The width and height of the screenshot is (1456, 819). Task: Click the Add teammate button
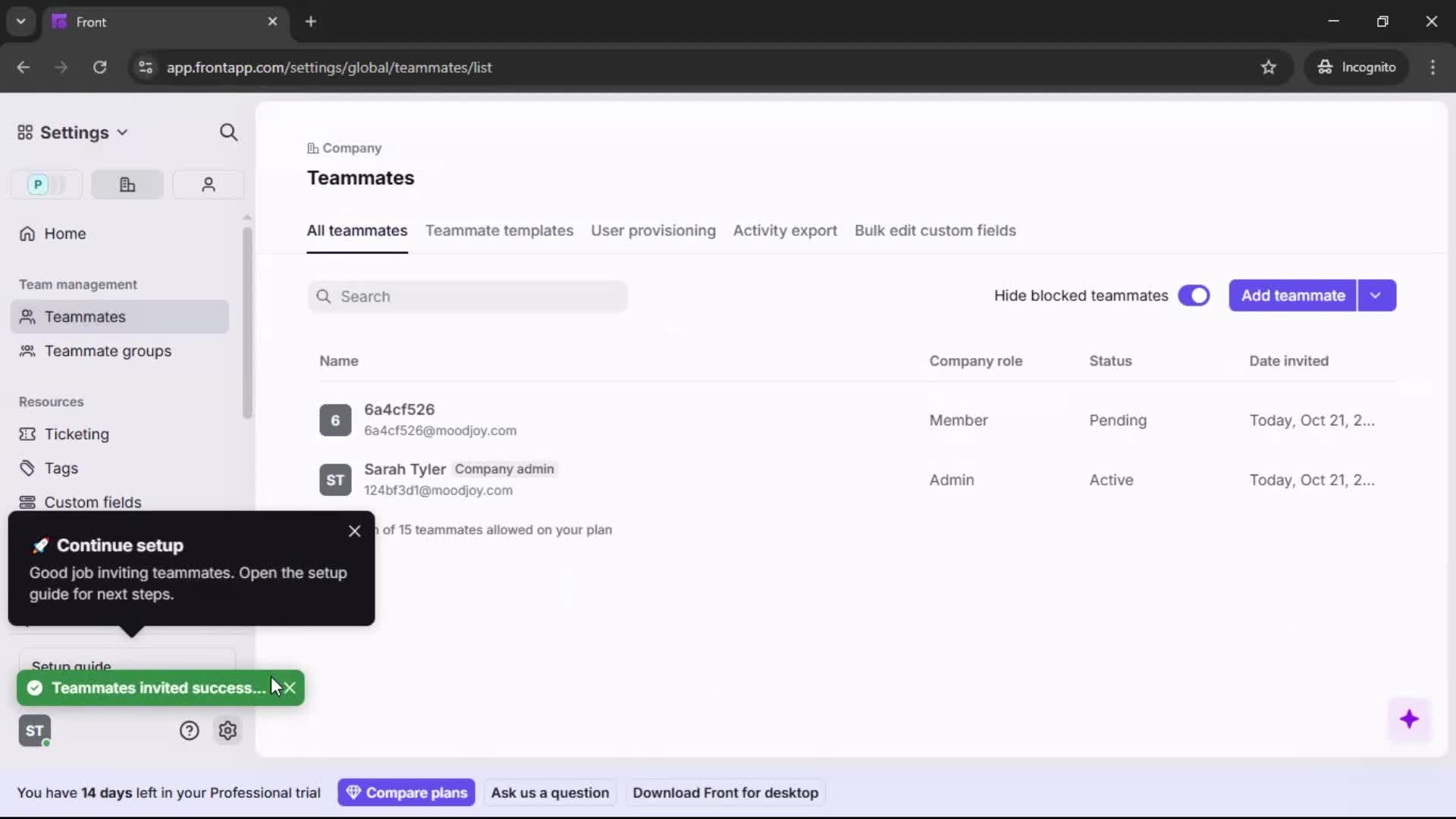click(1292, 295)
